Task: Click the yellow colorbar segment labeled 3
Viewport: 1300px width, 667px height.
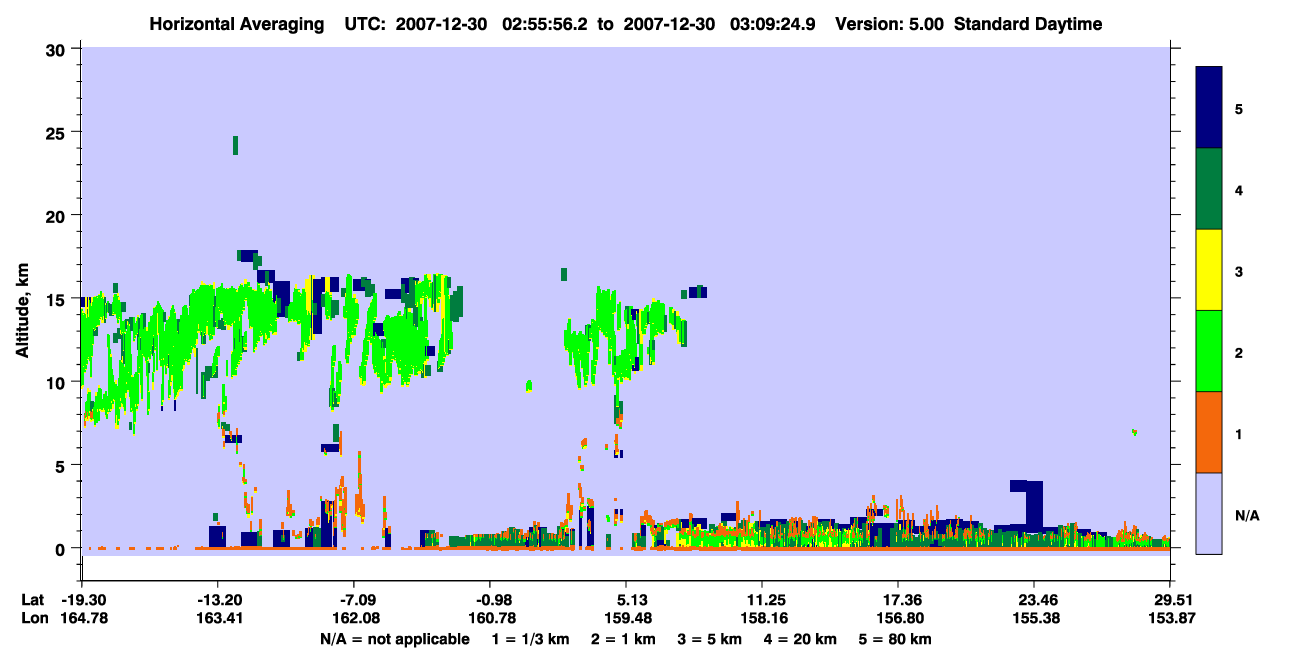Action: click(x=1209, y=270)
